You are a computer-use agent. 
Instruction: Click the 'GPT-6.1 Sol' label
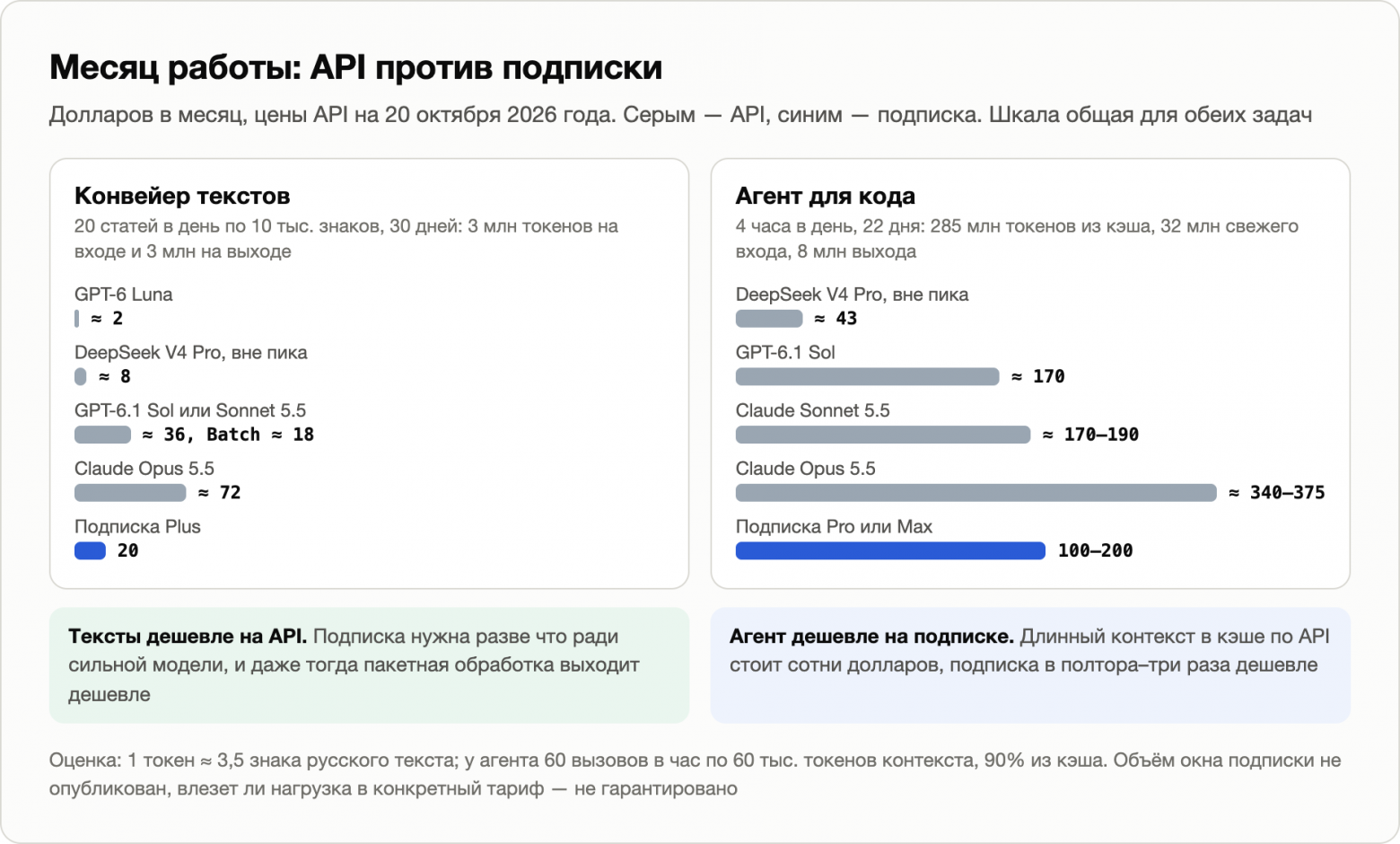[785, 353]
